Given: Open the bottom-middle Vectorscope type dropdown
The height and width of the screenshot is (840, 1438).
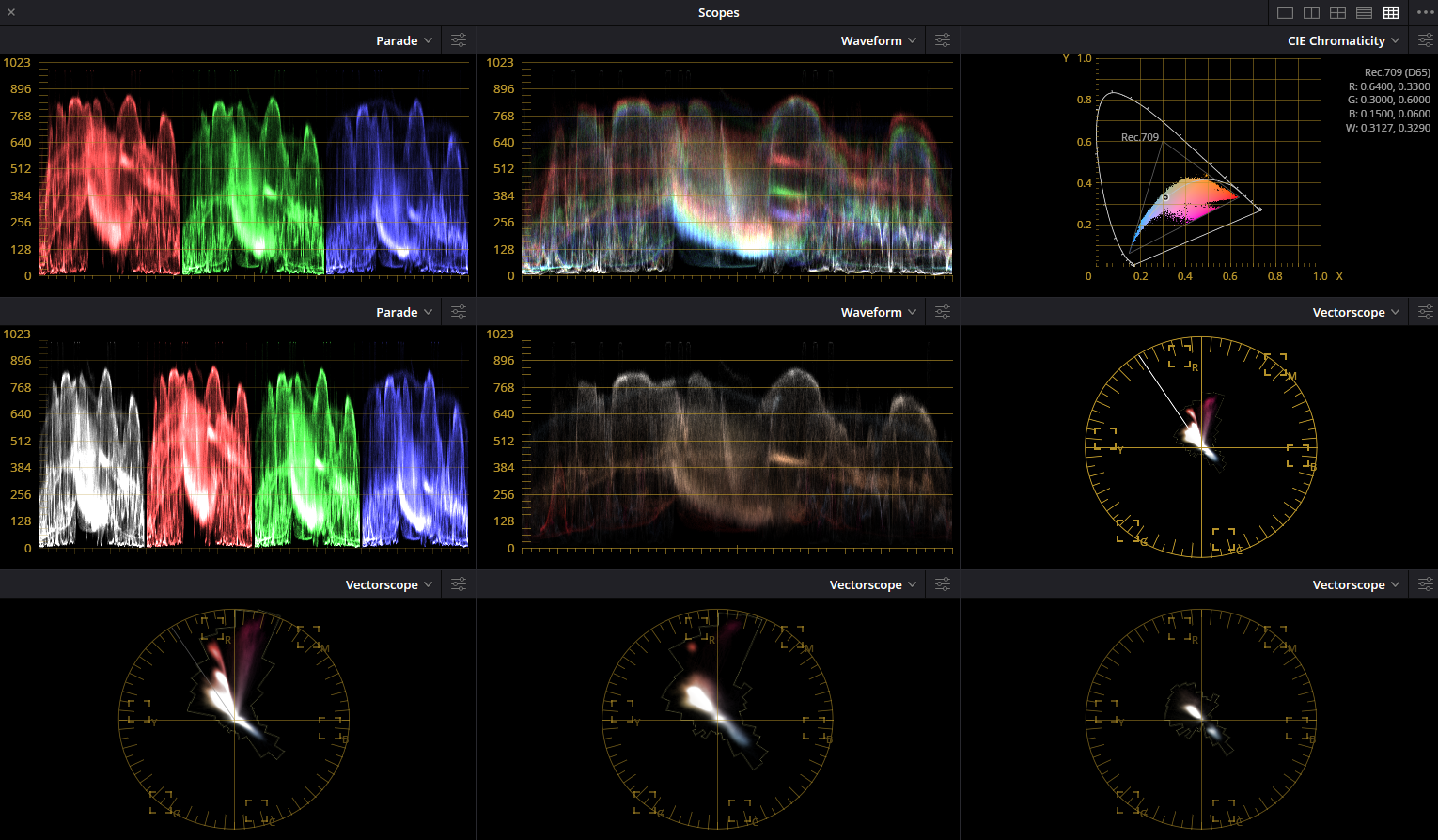Looking at the screenshot, I should click(872, 583).
